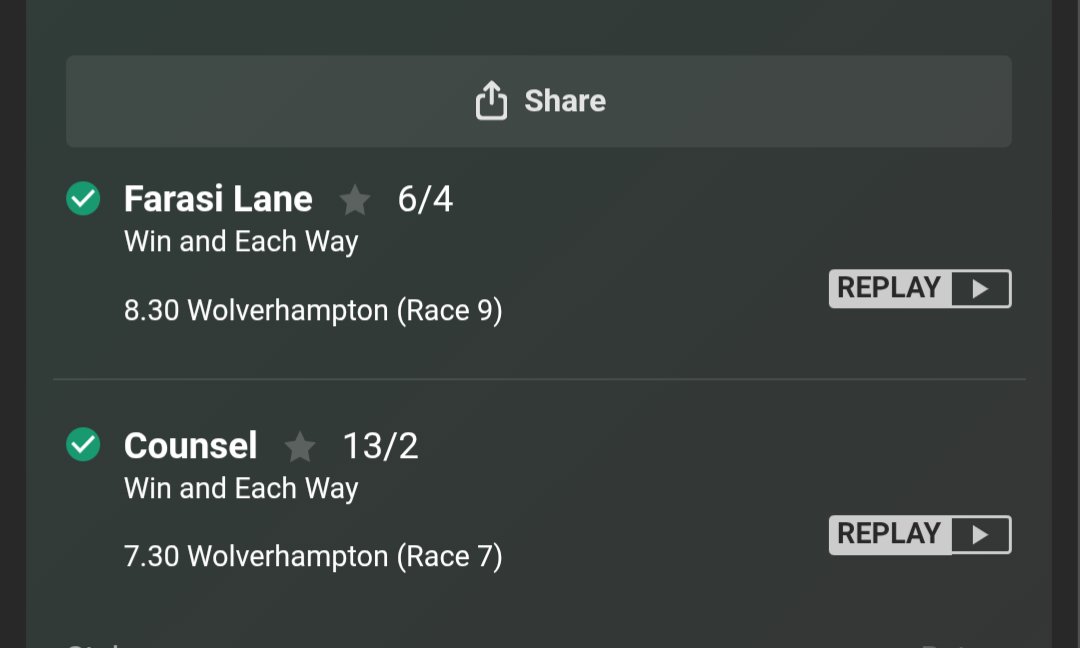Click empty area right of Share text
This screenshot has height=648, width=1080.
tap(806, 101)
